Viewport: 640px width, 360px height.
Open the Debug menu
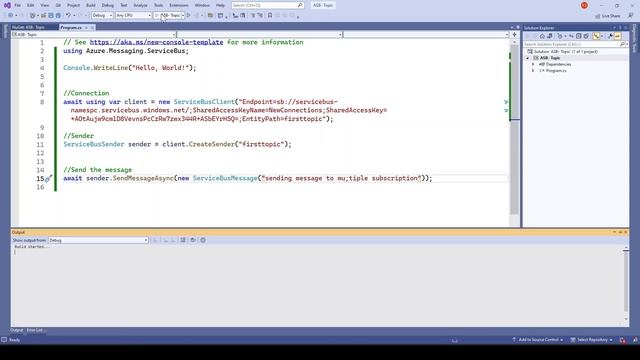108,5
